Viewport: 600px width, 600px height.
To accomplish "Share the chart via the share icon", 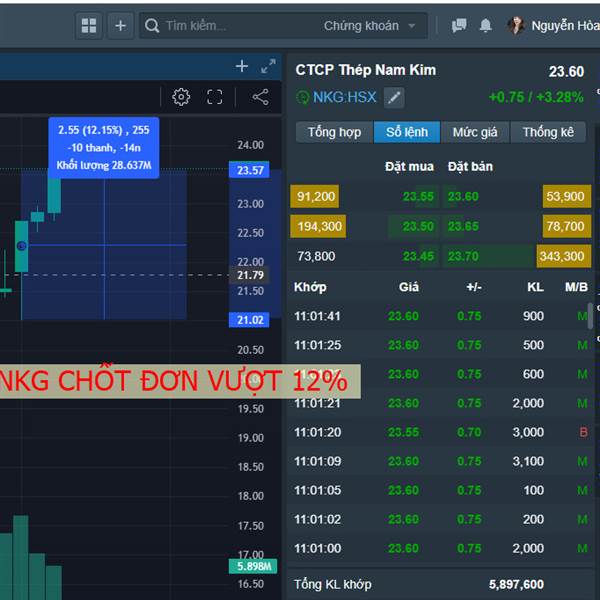I will pyautogui.click(x=261, y=97).
